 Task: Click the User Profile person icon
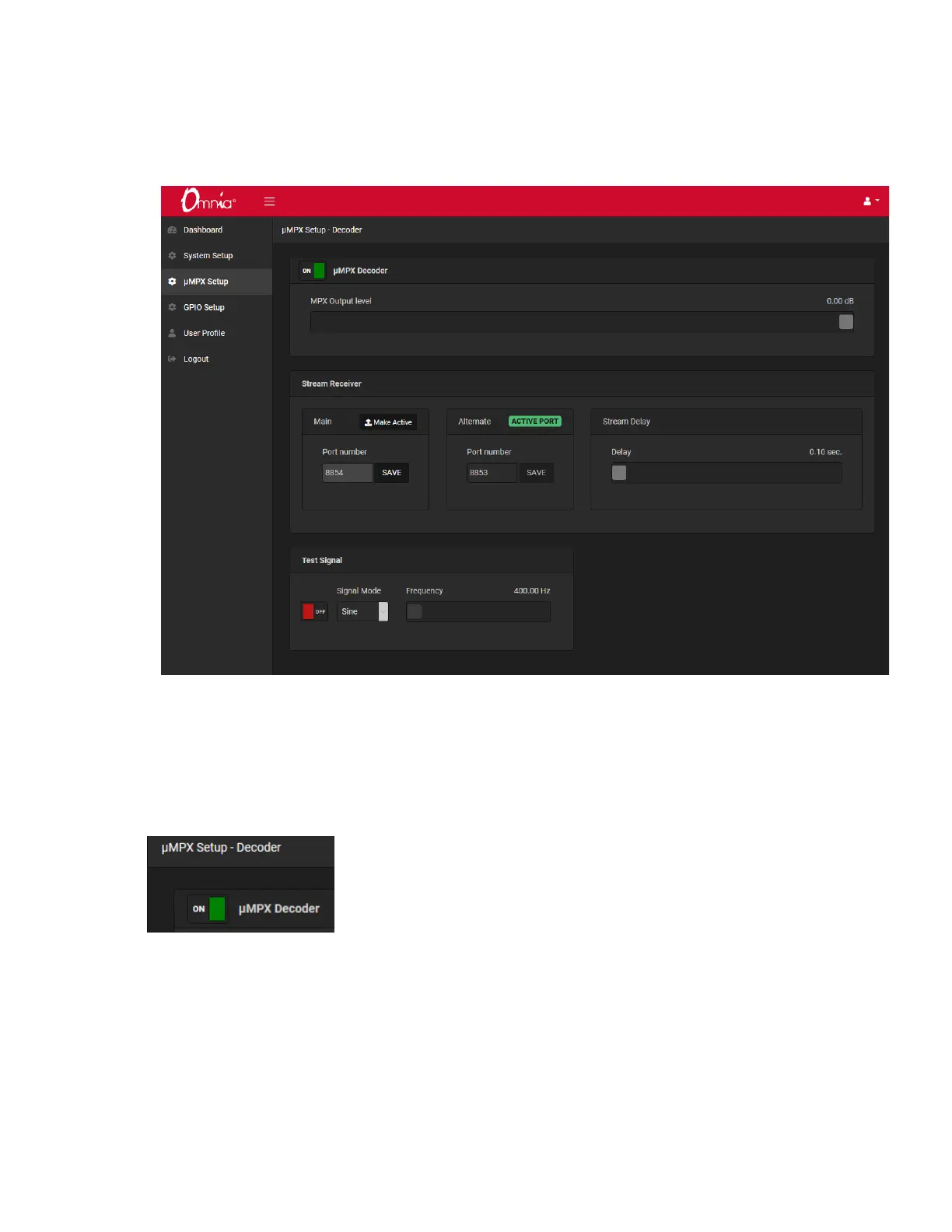(173, 333)
